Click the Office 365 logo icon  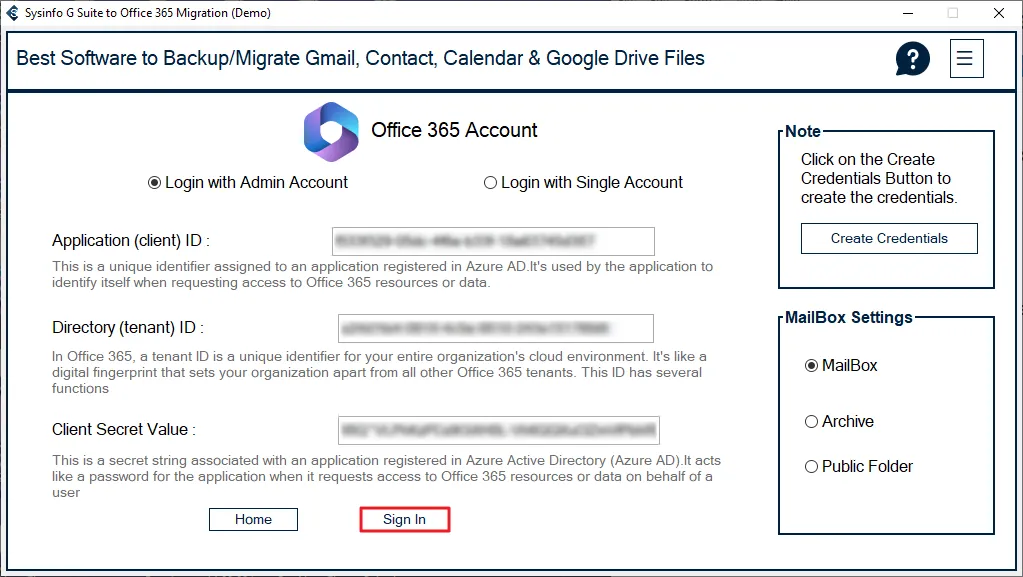(331, 131)
